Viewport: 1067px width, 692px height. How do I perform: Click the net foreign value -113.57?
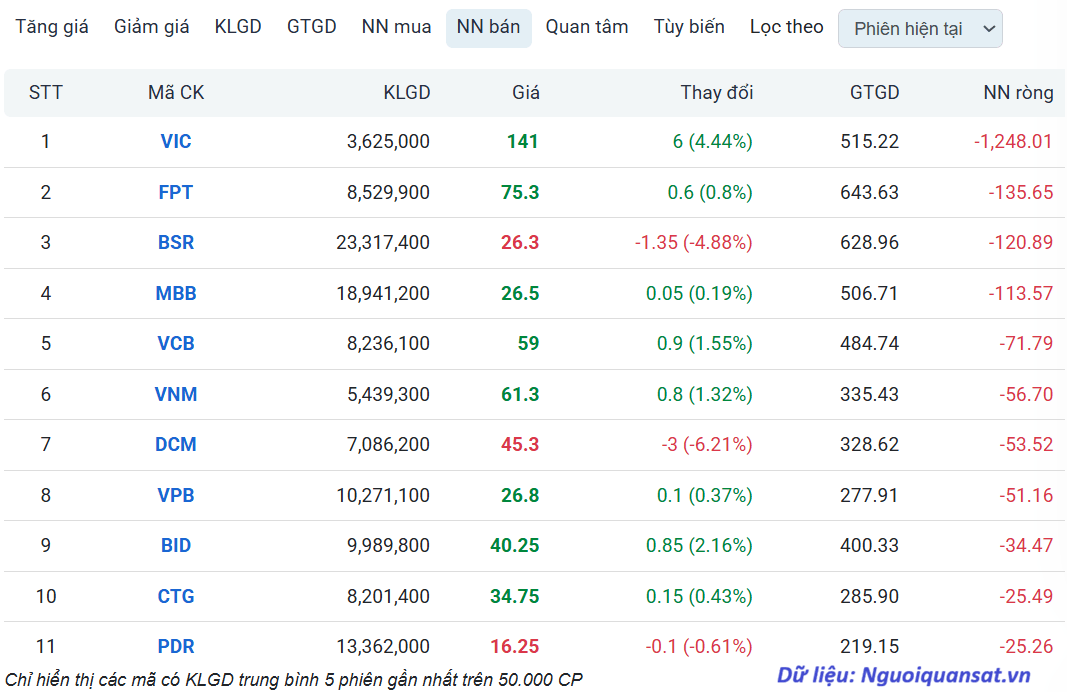click(x=1021, y=293)
